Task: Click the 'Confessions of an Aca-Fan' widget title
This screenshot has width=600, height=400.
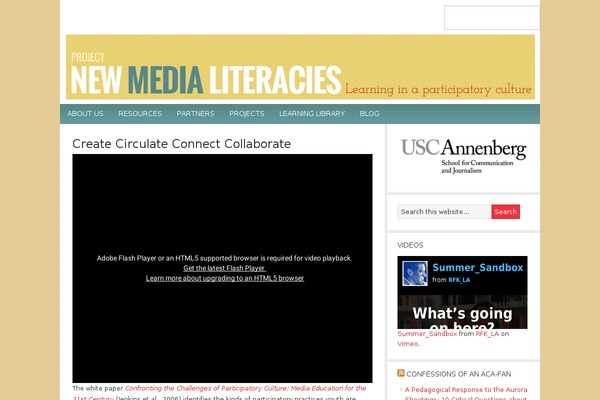Action: 458,374
